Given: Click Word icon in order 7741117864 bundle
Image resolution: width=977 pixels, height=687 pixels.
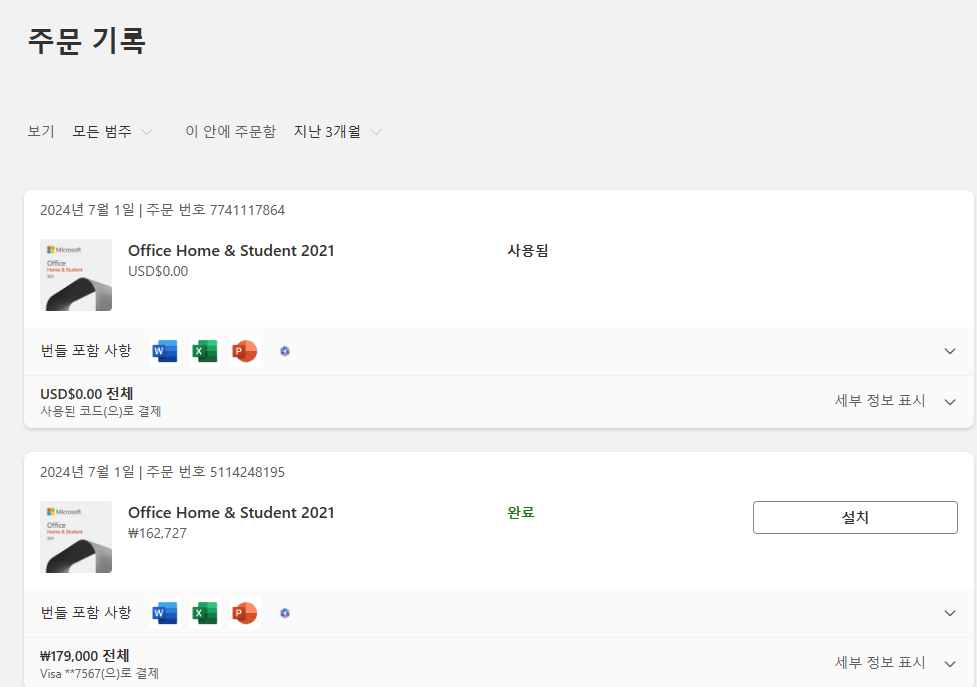Looking at the screenshot, I should 165,351.
